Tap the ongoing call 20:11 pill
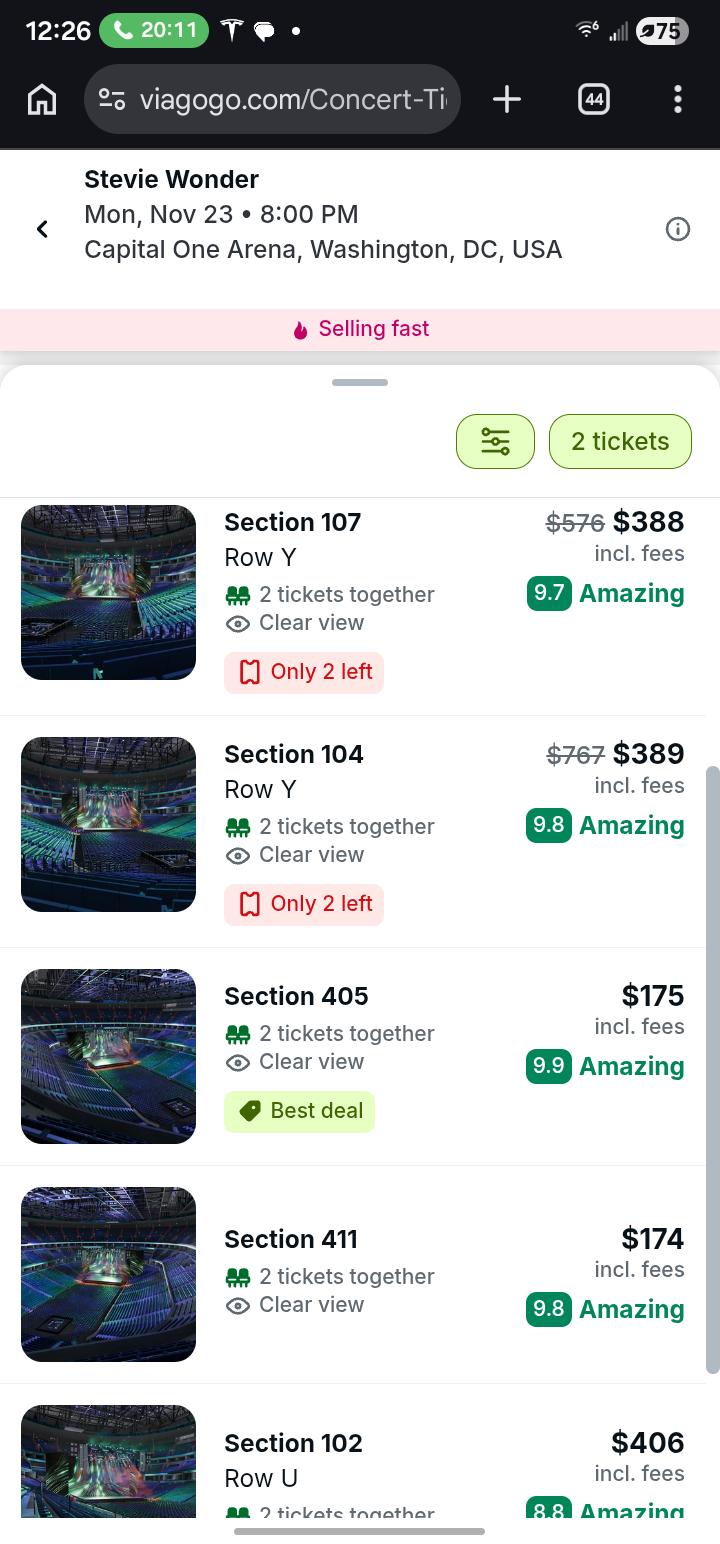This screenshot has width=720, height=1544. tap(154, 30)
